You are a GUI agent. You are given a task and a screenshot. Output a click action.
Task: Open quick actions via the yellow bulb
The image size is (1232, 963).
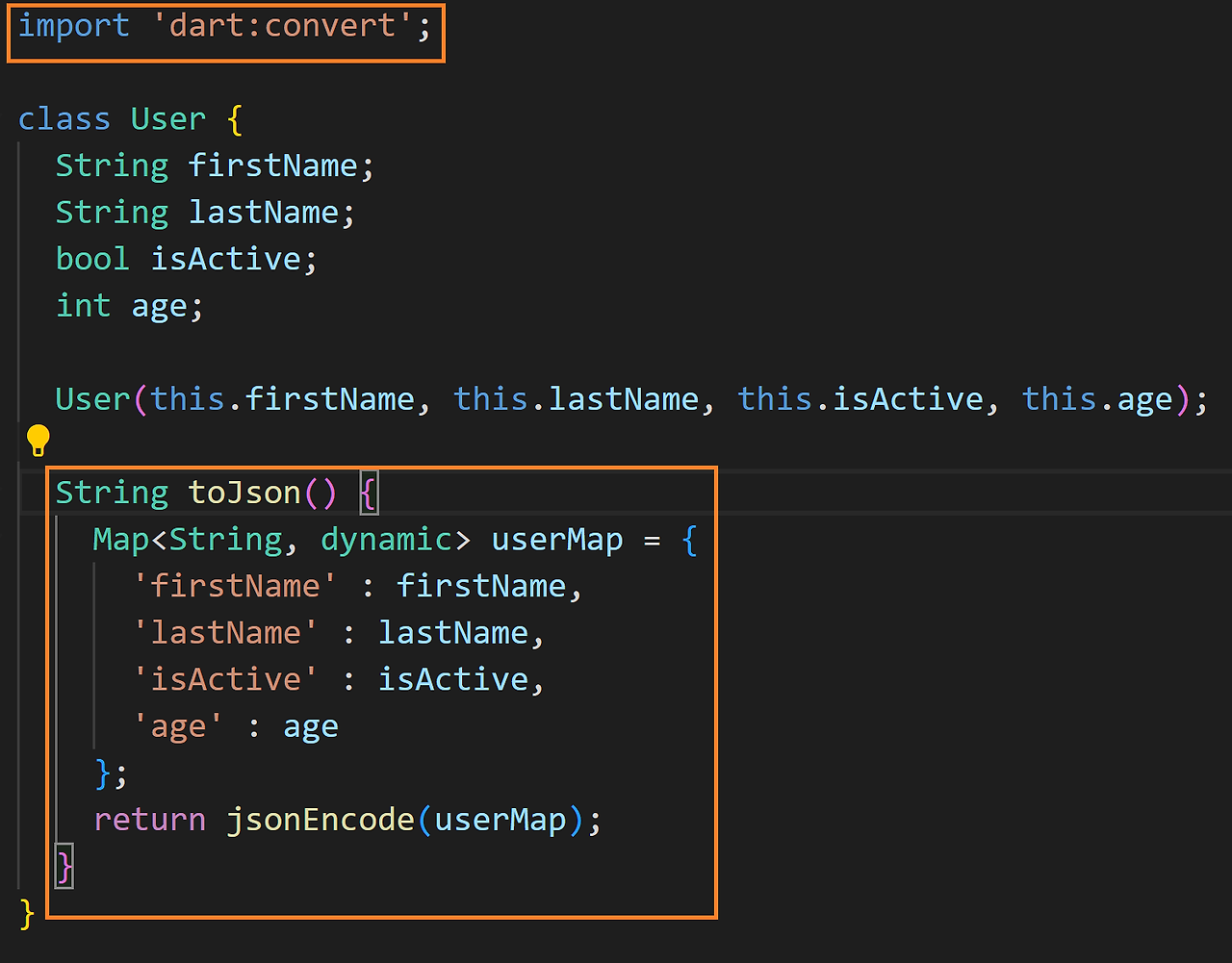(38, 440)
